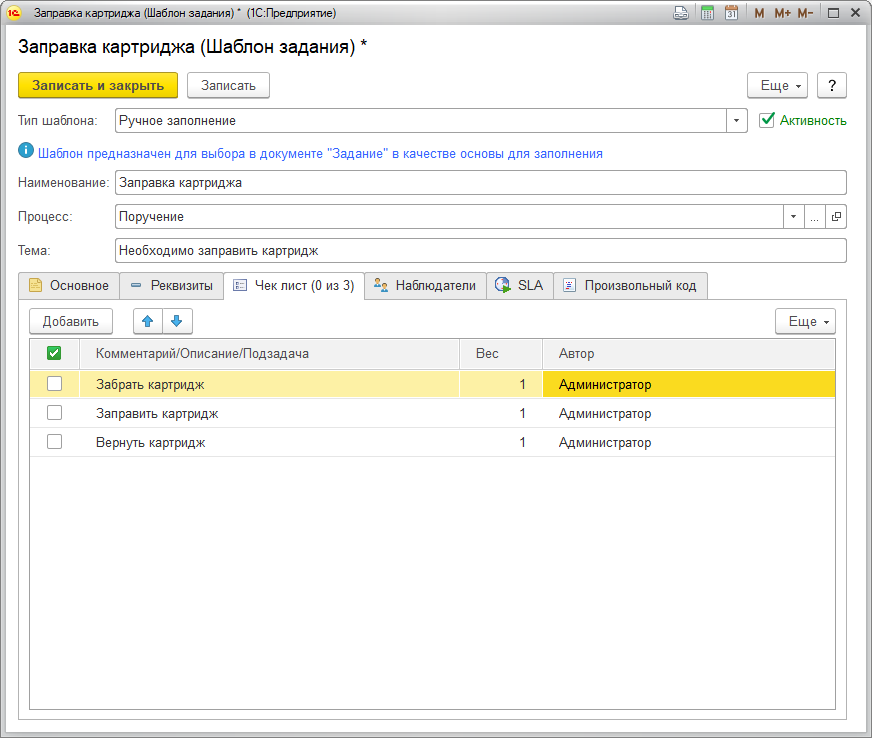
Task: Expand the Процесс dropdown arrow
Action: 794,217
